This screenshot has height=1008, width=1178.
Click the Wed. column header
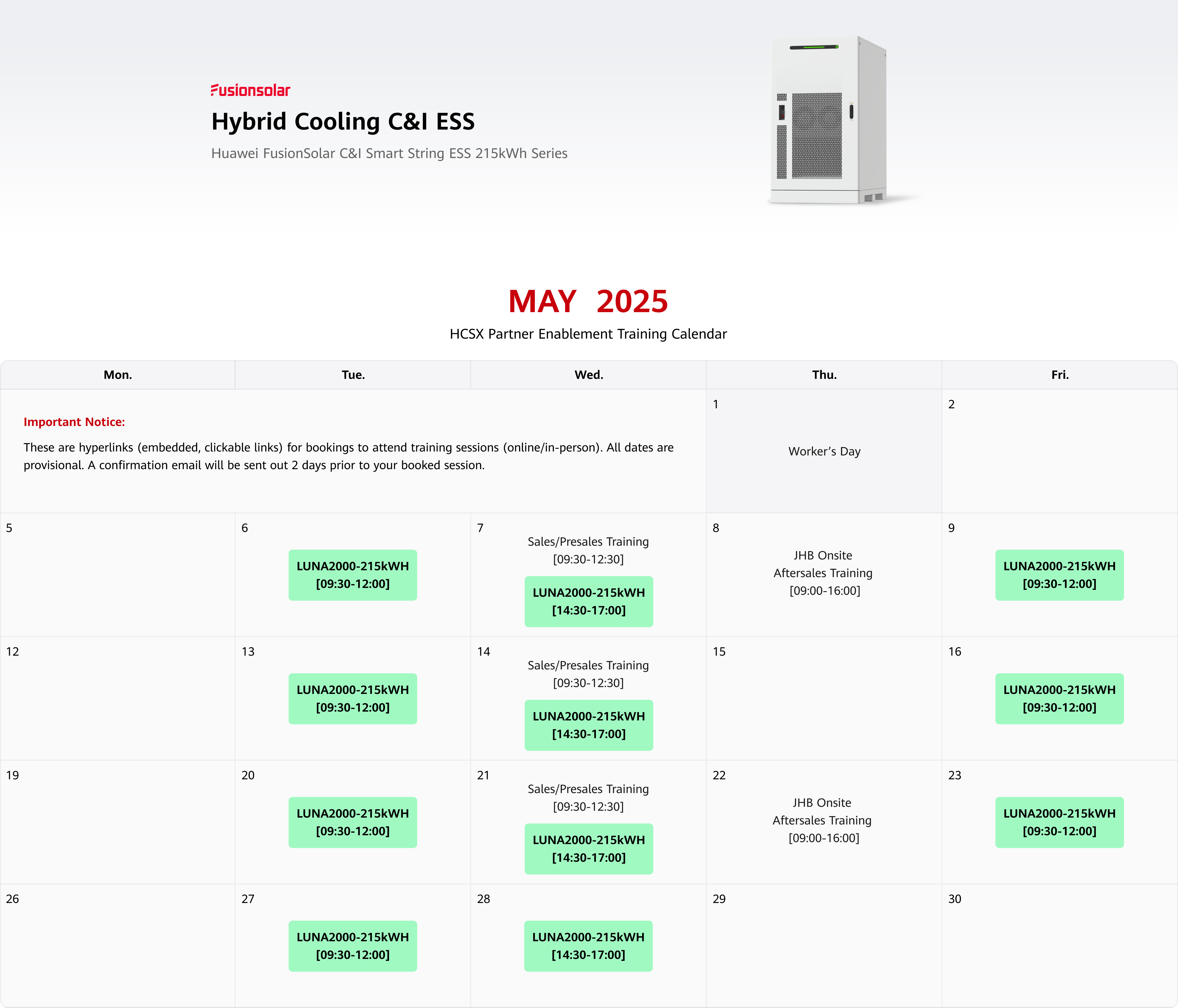589,375
